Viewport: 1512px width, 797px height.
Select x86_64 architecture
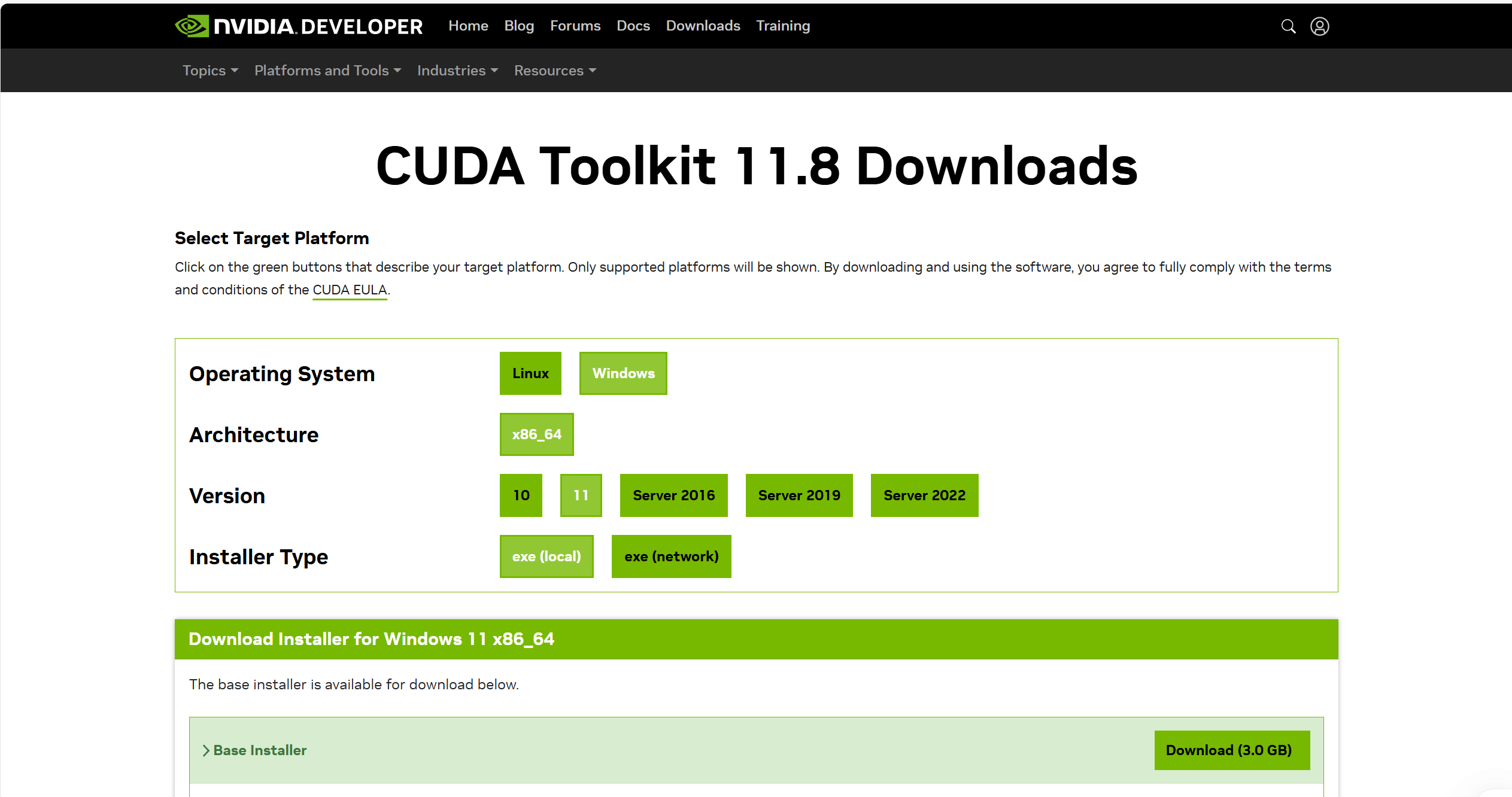536,434
